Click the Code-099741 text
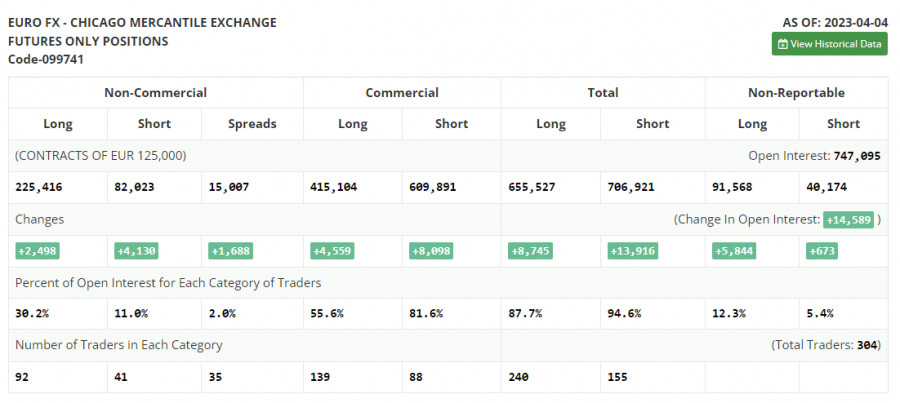The width and height of the screenshot is (900, 403). point(45,59)
